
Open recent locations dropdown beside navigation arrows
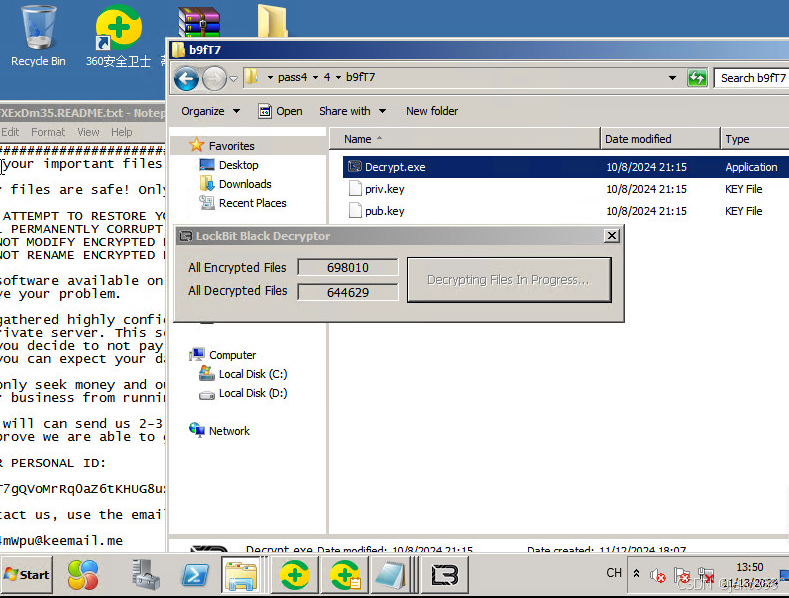tap(233, 79)
